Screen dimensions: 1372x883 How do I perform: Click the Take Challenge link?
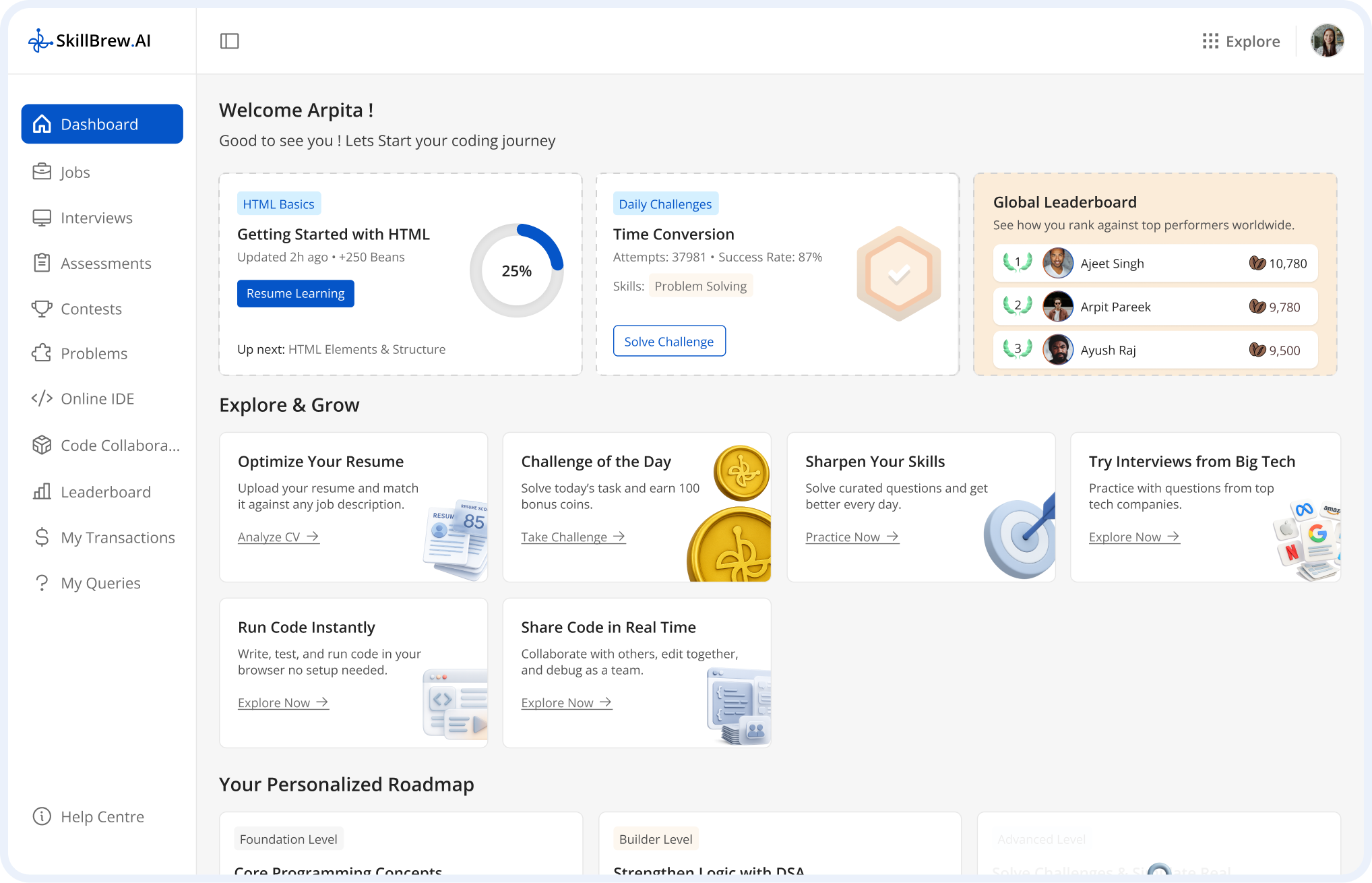coord(573,537)
